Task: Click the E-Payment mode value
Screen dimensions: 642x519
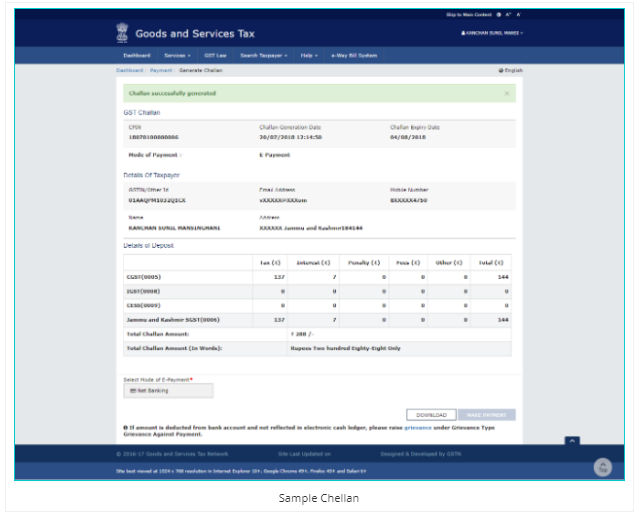Action: point(274,155)
